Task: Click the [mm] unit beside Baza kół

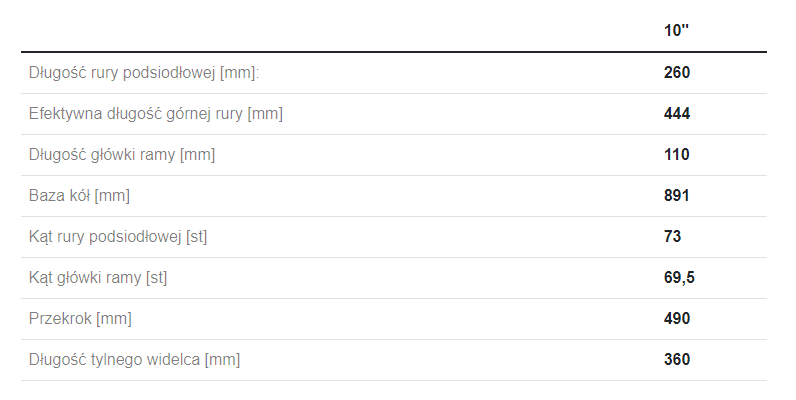Action: [x=113, y=196]
